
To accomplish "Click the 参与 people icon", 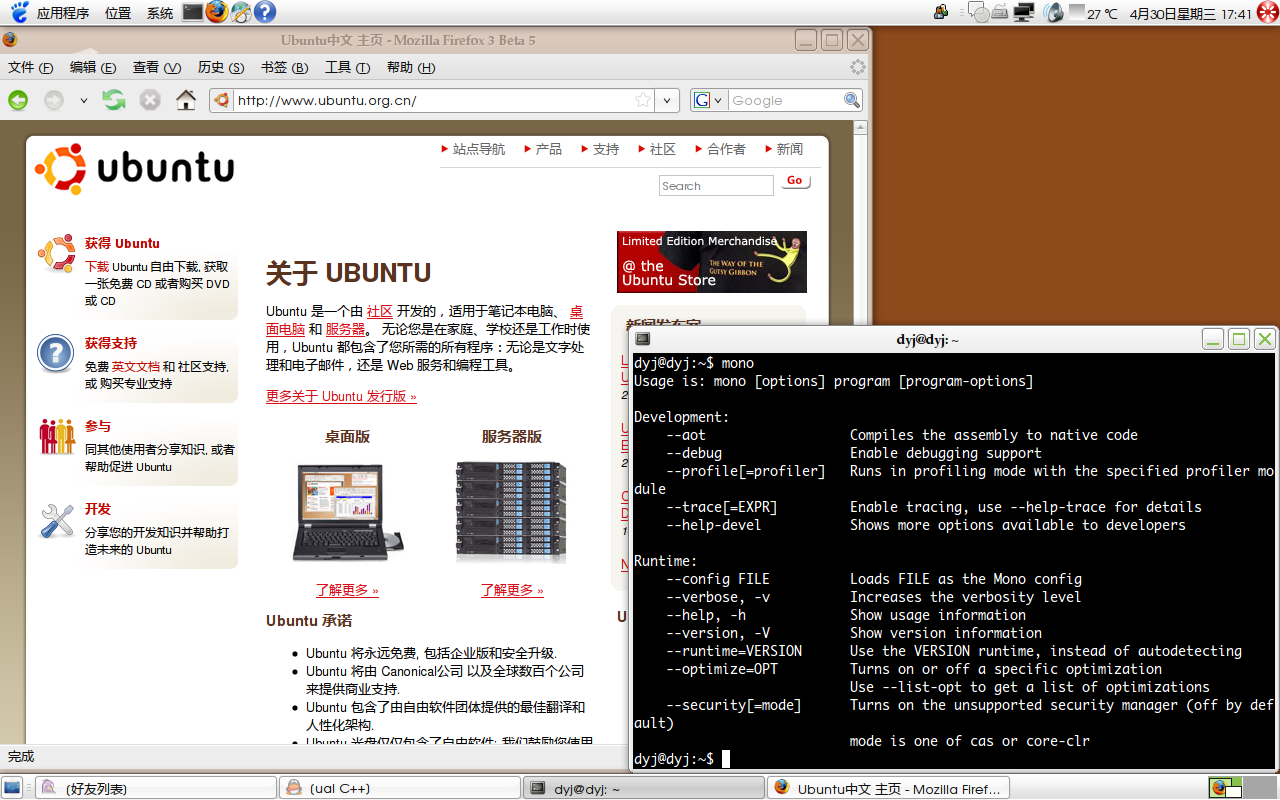I will click(57, 436).
